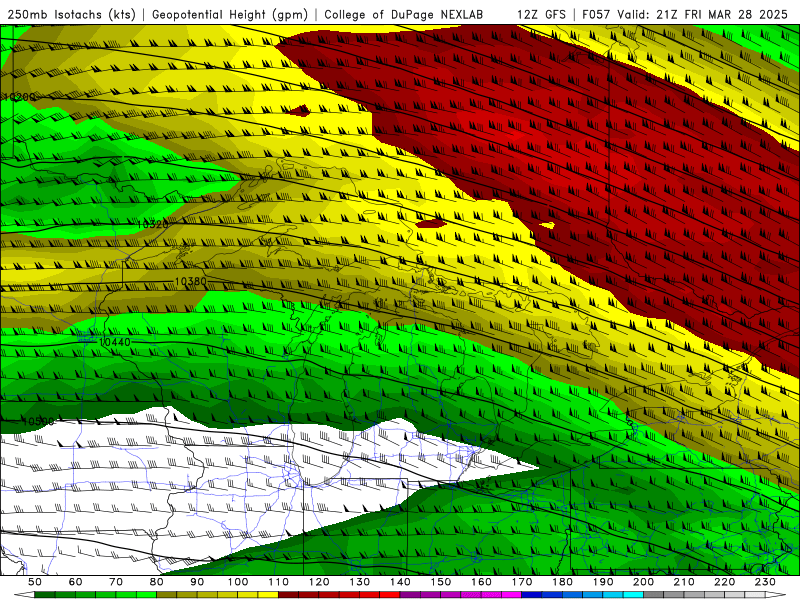Click the 10320 height contour label
Viewport: 800px width, 600px height.
coord(153,224)
